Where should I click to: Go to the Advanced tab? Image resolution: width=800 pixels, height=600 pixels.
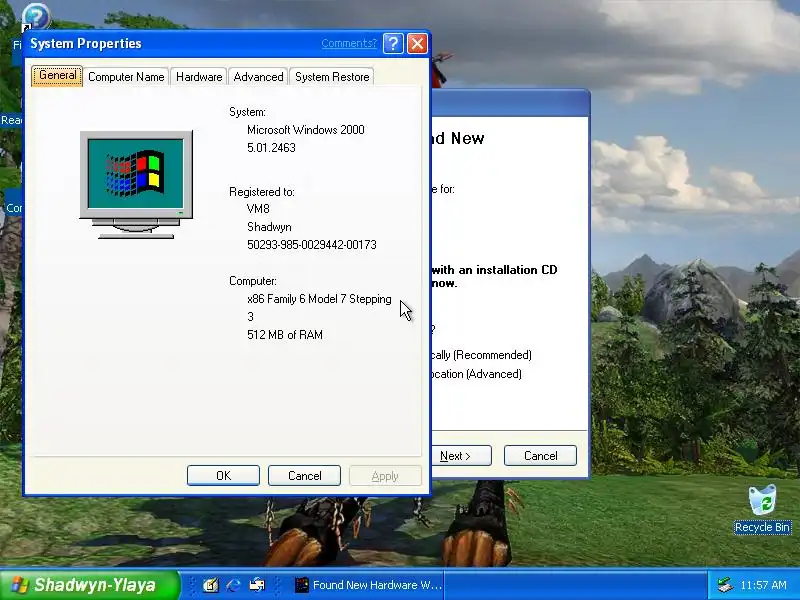click(x=258, y=77)
